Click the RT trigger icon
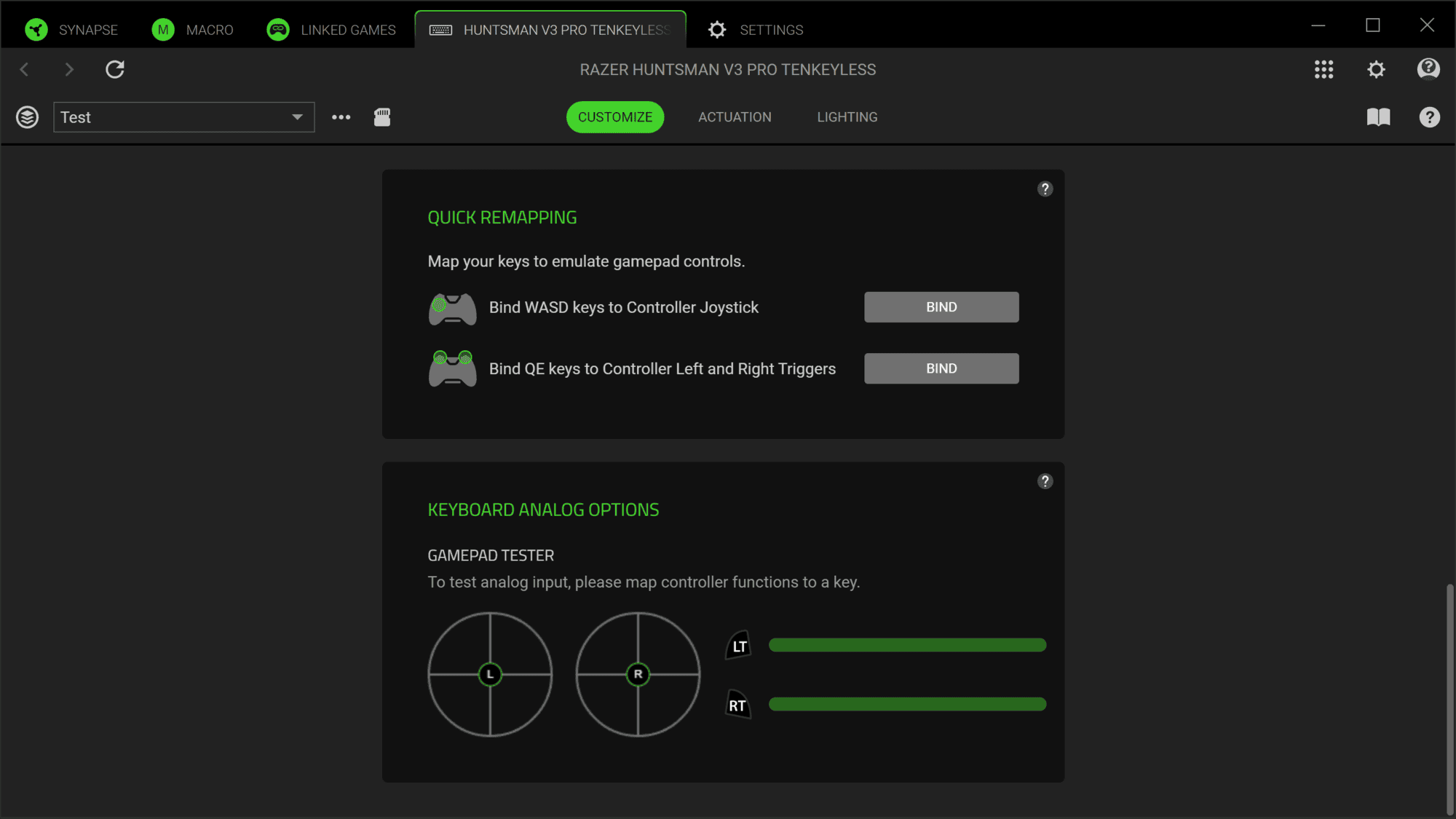Viewport: 1456px width, 819px height. [x=738, y=705]
